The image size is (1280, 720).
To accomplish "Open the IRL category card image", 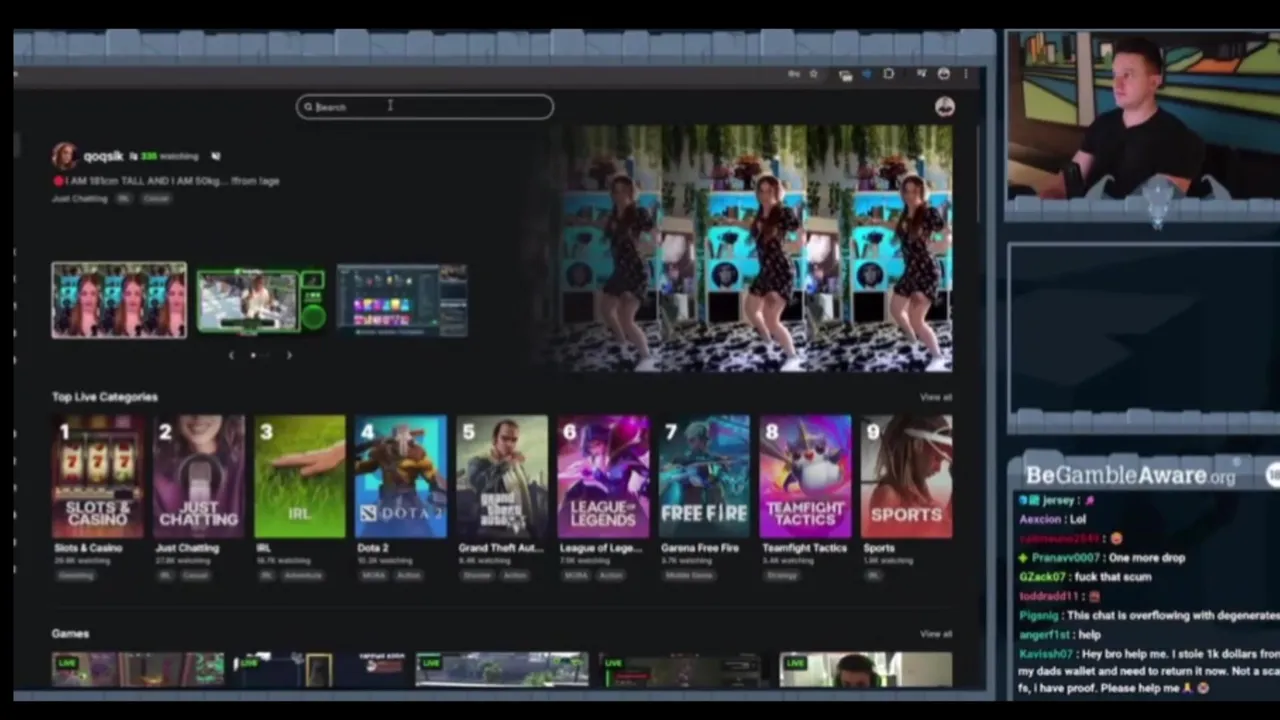I will tap(300, 477).
